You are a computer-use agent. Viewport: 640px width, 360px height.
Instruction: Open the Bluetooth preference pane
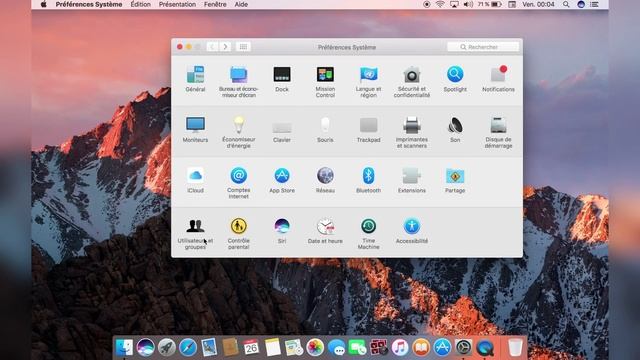click(368, 180)
